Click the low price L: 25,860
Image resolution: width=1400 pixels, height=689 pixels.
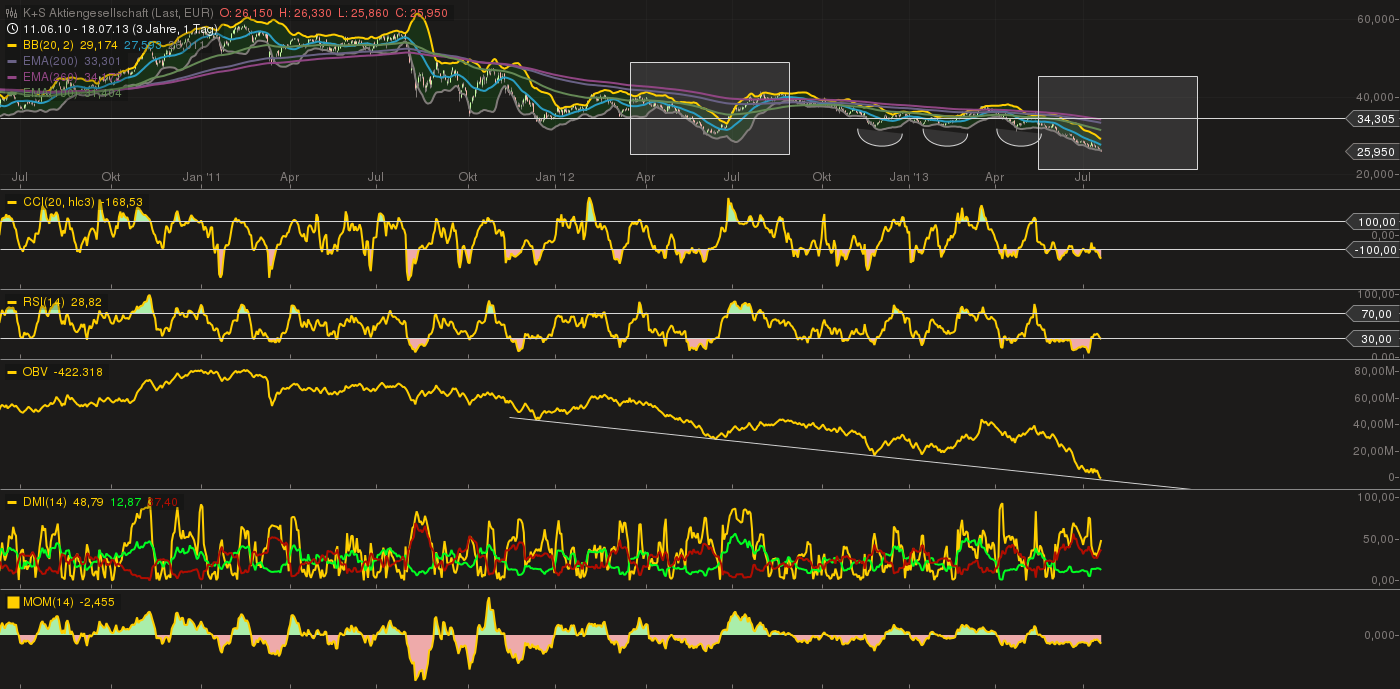click(x=363, y=13)
